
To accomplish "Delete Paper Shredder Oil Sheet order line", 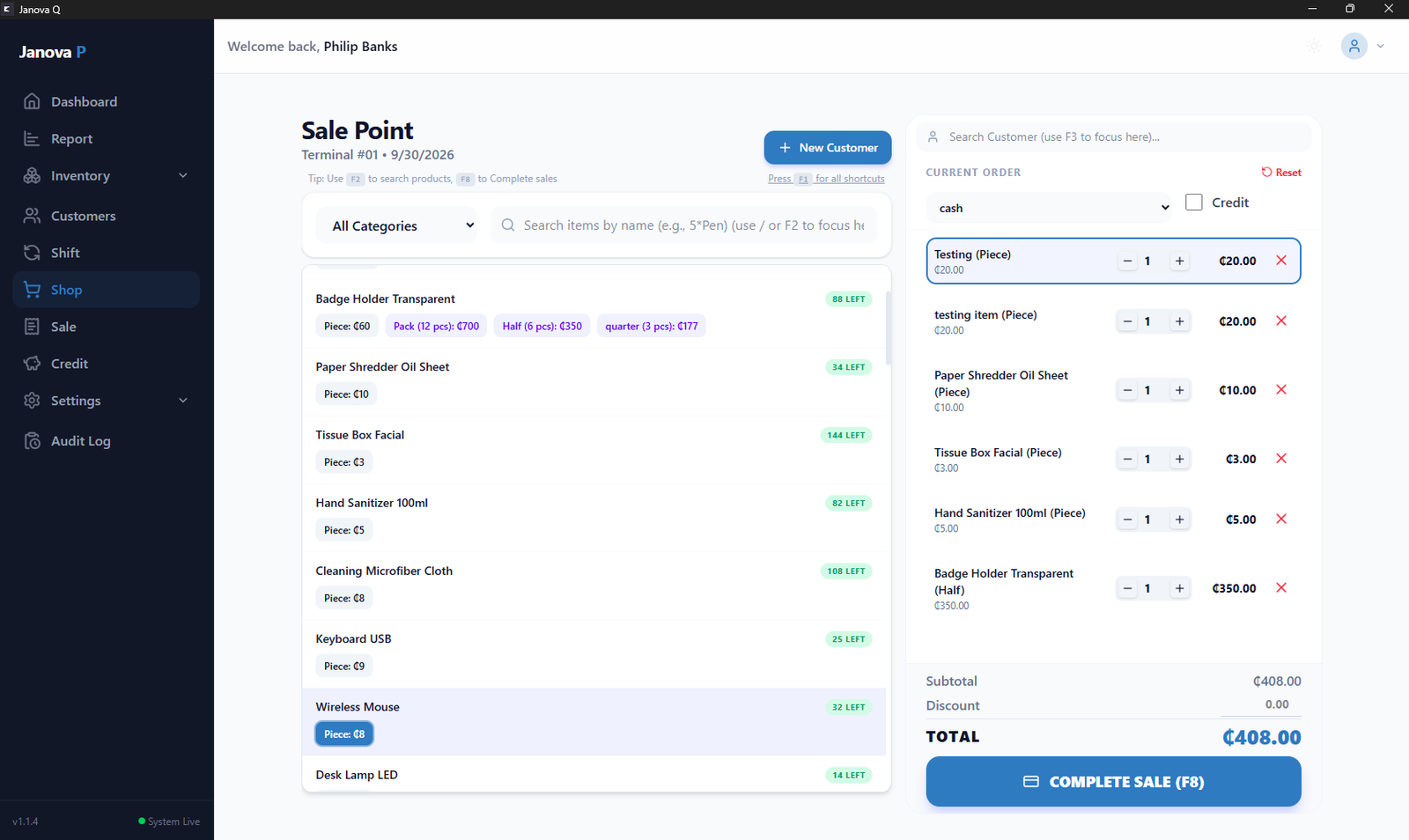I will point(1281,390).
